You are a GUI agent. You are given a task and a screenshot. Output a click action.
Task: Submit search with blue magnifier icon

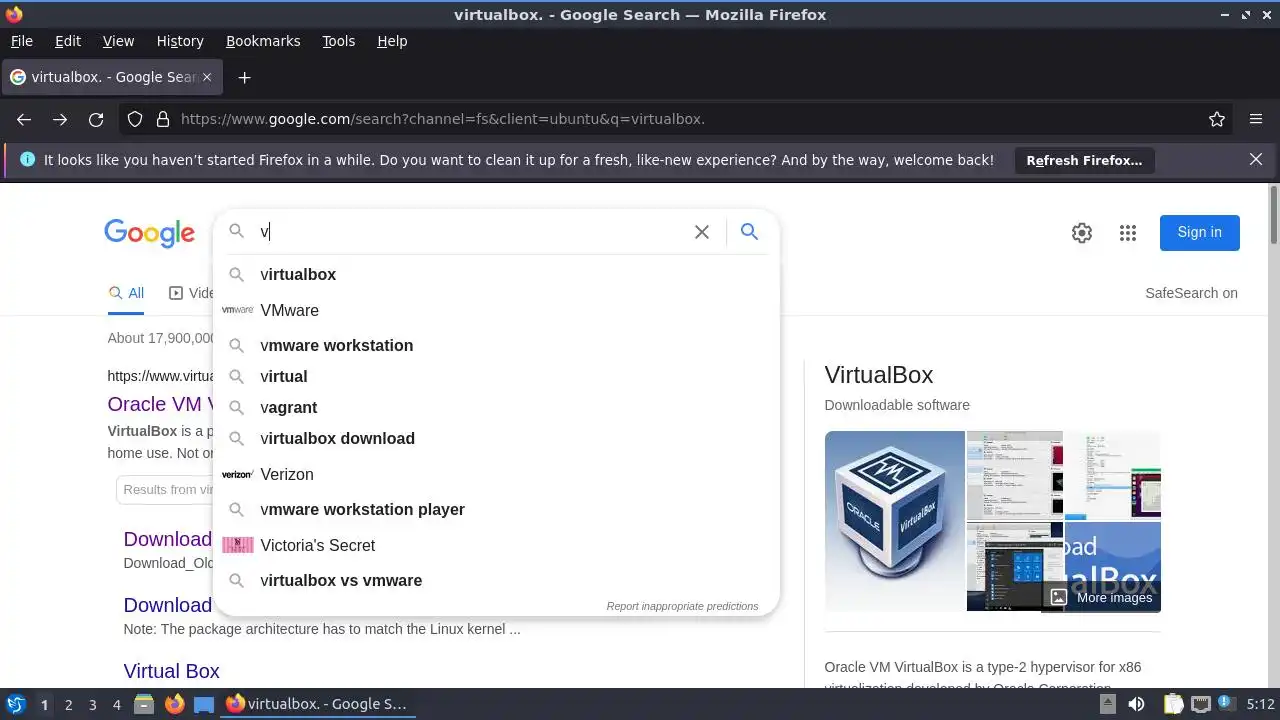(x=749, y=232)
